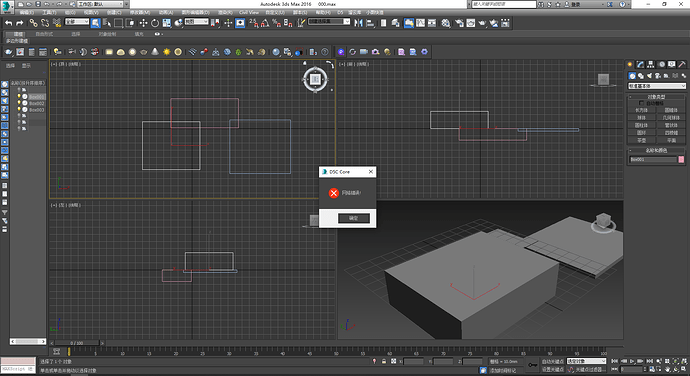The image size is (690, 376).
Task: Select the Lights category icon in Create panel
Action: click(x=650, y=76)
